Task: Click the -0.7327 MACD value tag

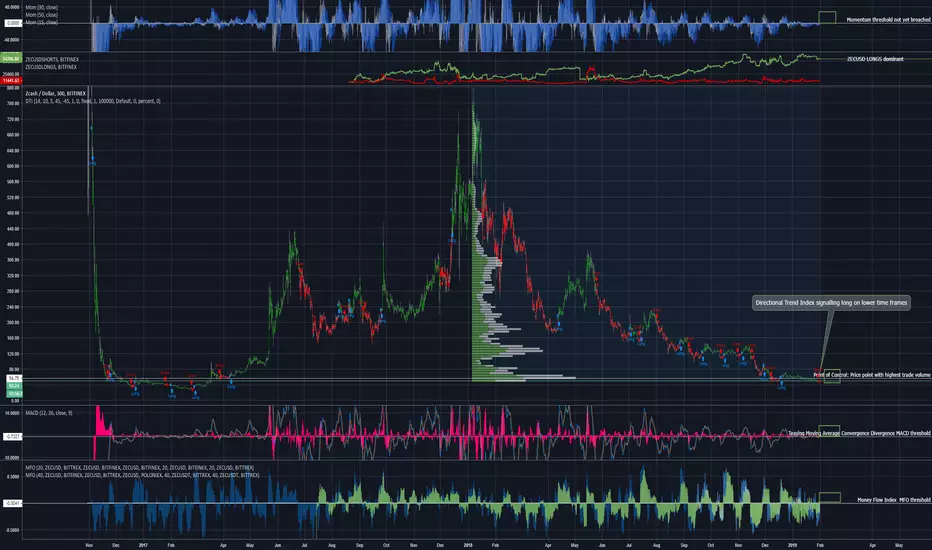Action: click(13, 436)
